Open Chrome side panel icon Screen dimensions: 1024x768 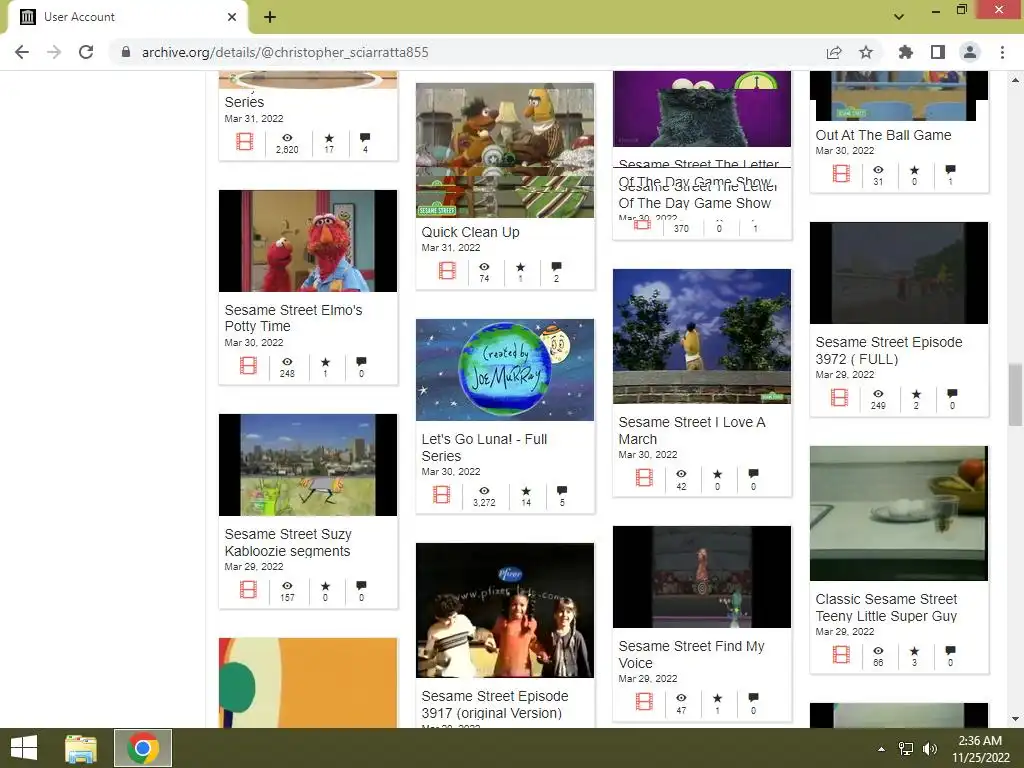coord(938,52)
